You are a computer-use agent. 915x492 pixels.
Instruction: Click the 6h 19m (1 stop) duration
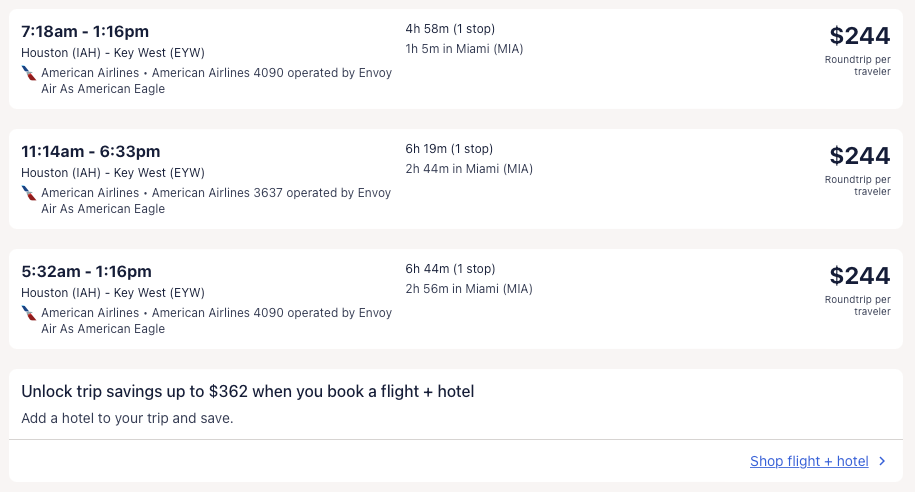(450, 149)
